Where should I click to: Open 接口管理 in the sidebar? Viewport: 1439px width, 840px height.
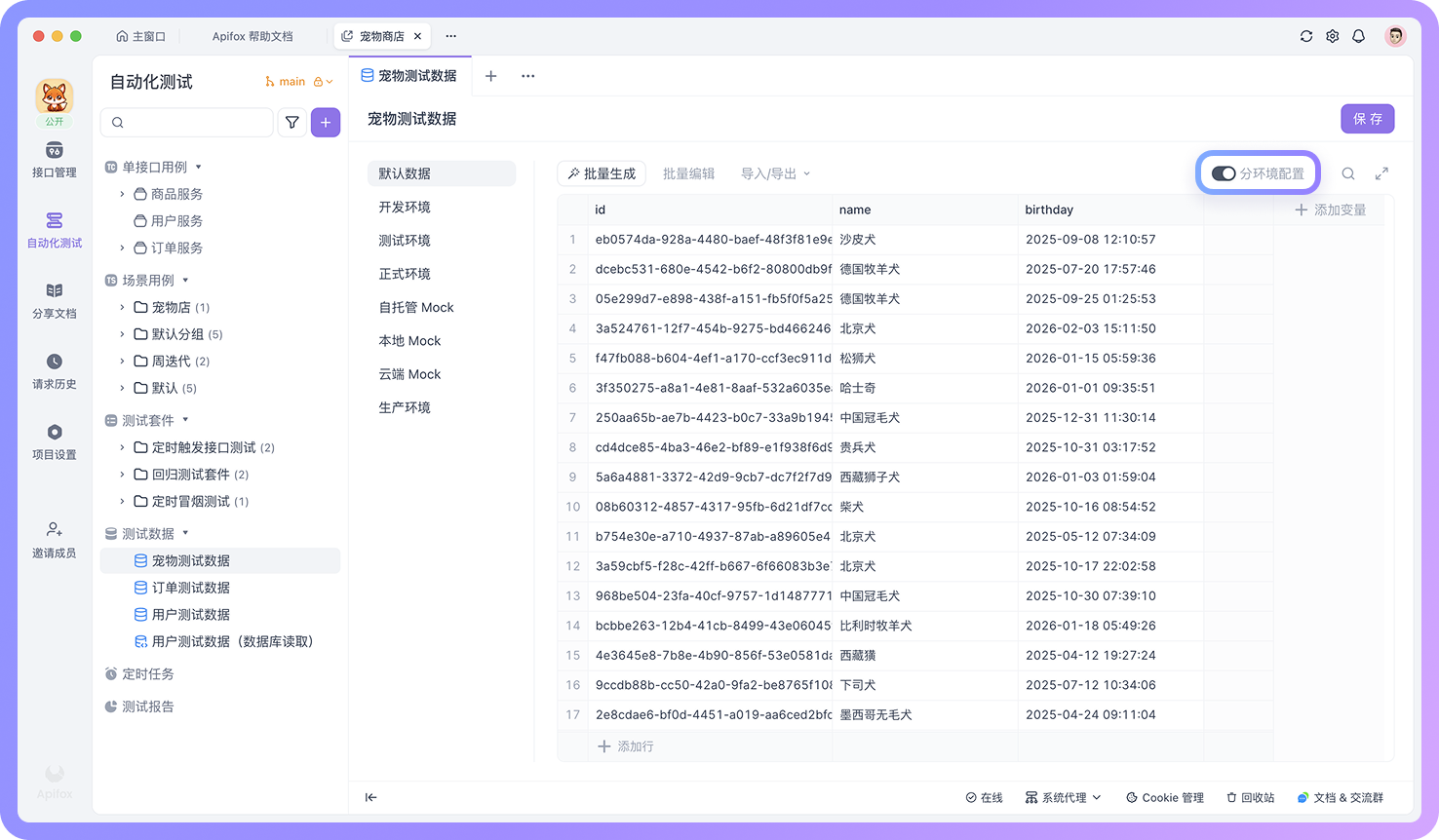pos(55,160)
